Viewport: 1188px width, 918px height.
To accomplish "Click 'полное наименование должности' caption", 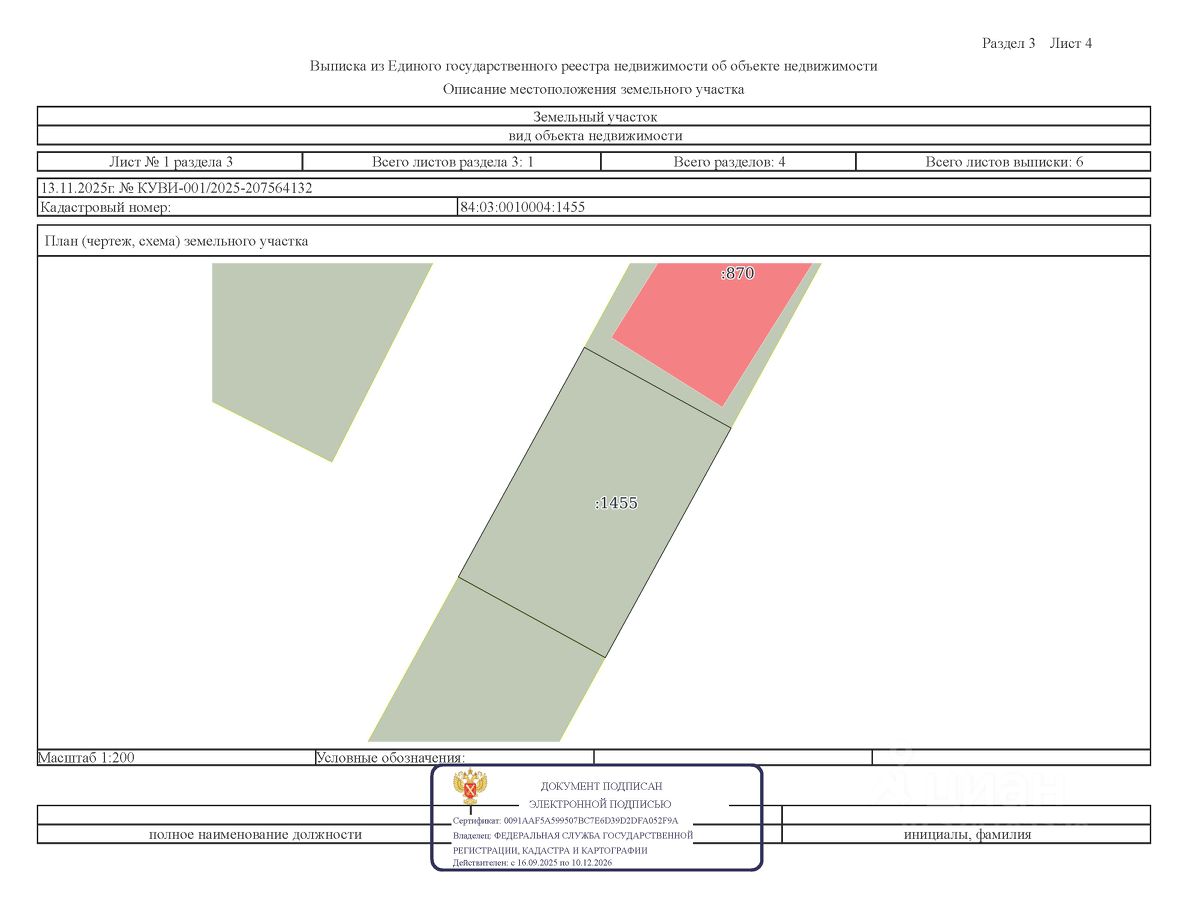I will click(255, 835).
